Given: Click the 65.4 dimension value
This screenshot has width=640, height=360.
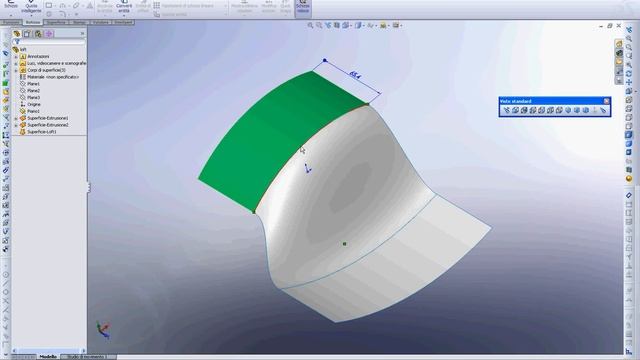Looking at the screenshot, I should [x=355, y=75].
